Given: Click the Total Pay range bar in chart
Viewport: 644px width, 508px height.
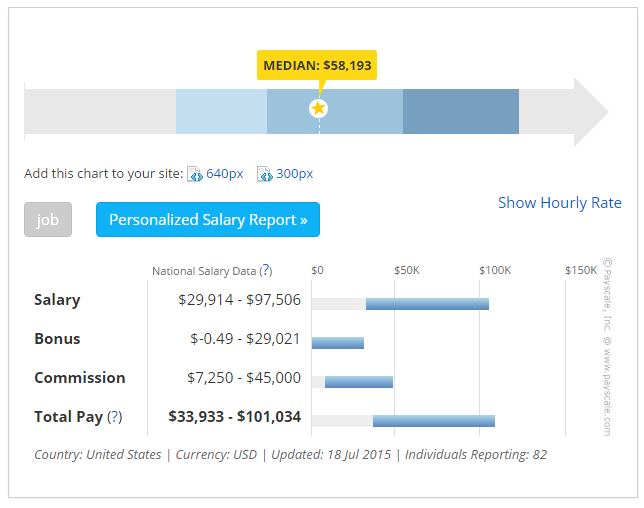Looking at the screenshot, I should click(x=434, y=421).
